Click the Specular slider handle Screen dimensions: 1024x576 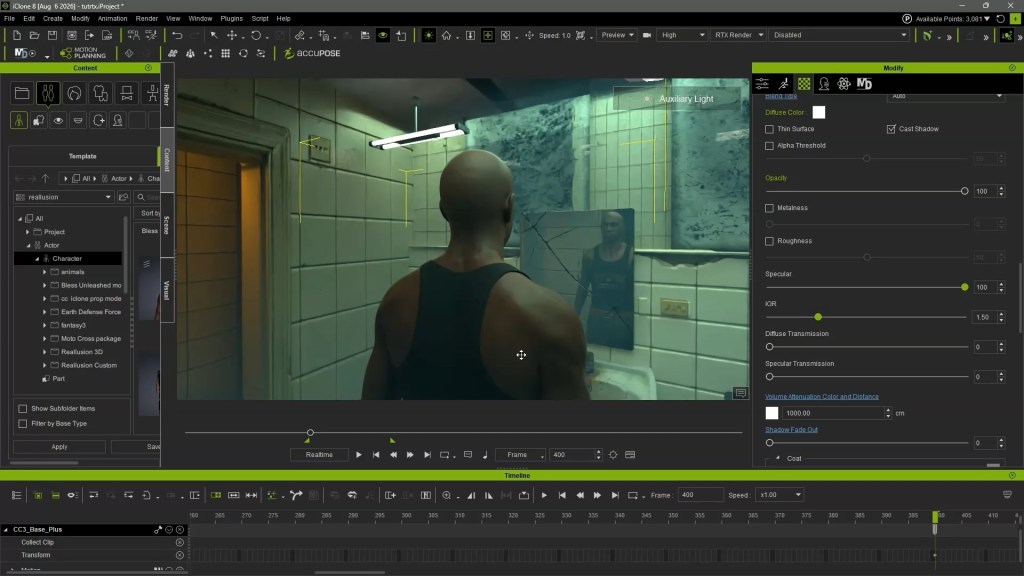965,287
